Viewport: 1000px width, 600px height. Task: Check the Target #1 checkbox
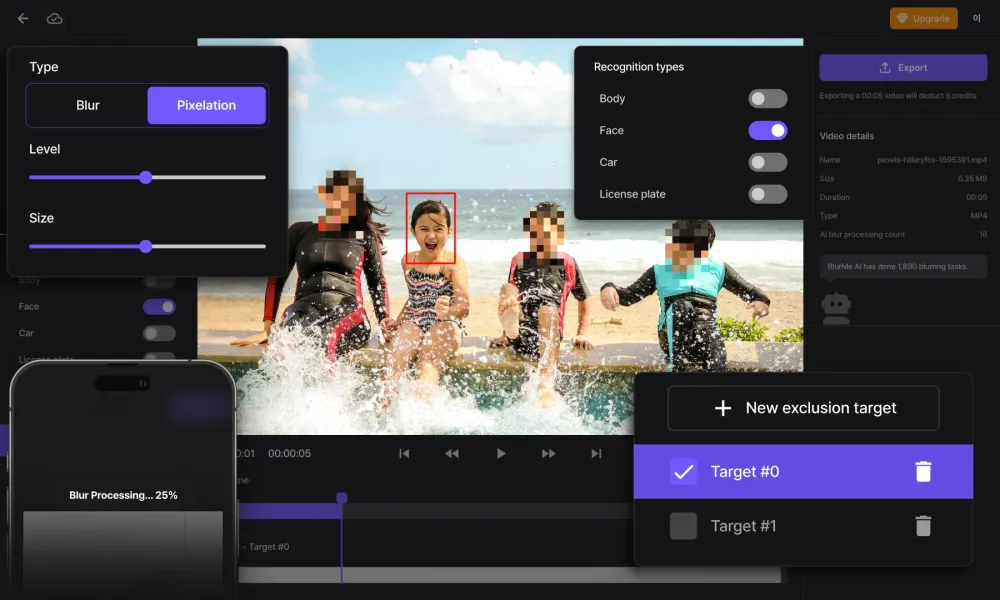click(x=683, y=526)
